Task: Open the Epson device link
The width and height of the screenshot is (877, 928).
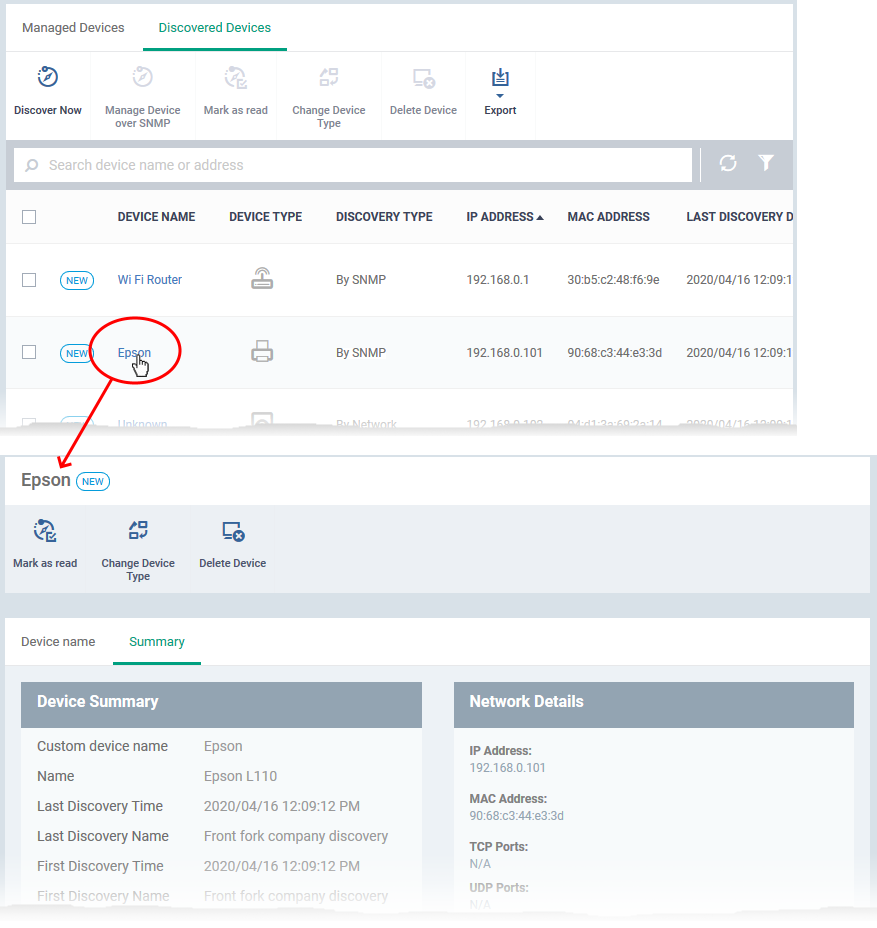Action: tap(134, 353)
